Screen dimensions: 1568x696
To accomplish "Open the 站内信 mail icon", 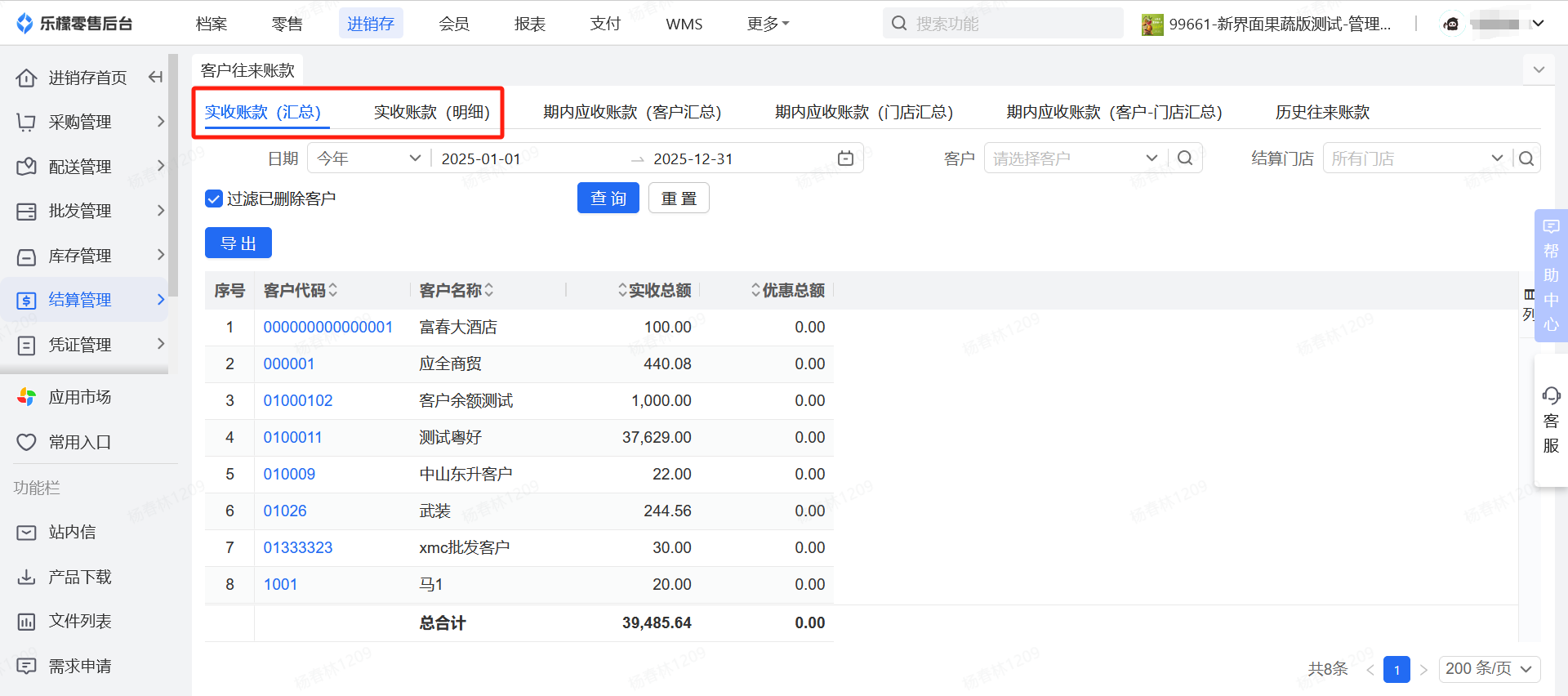I will pos(26,532).
